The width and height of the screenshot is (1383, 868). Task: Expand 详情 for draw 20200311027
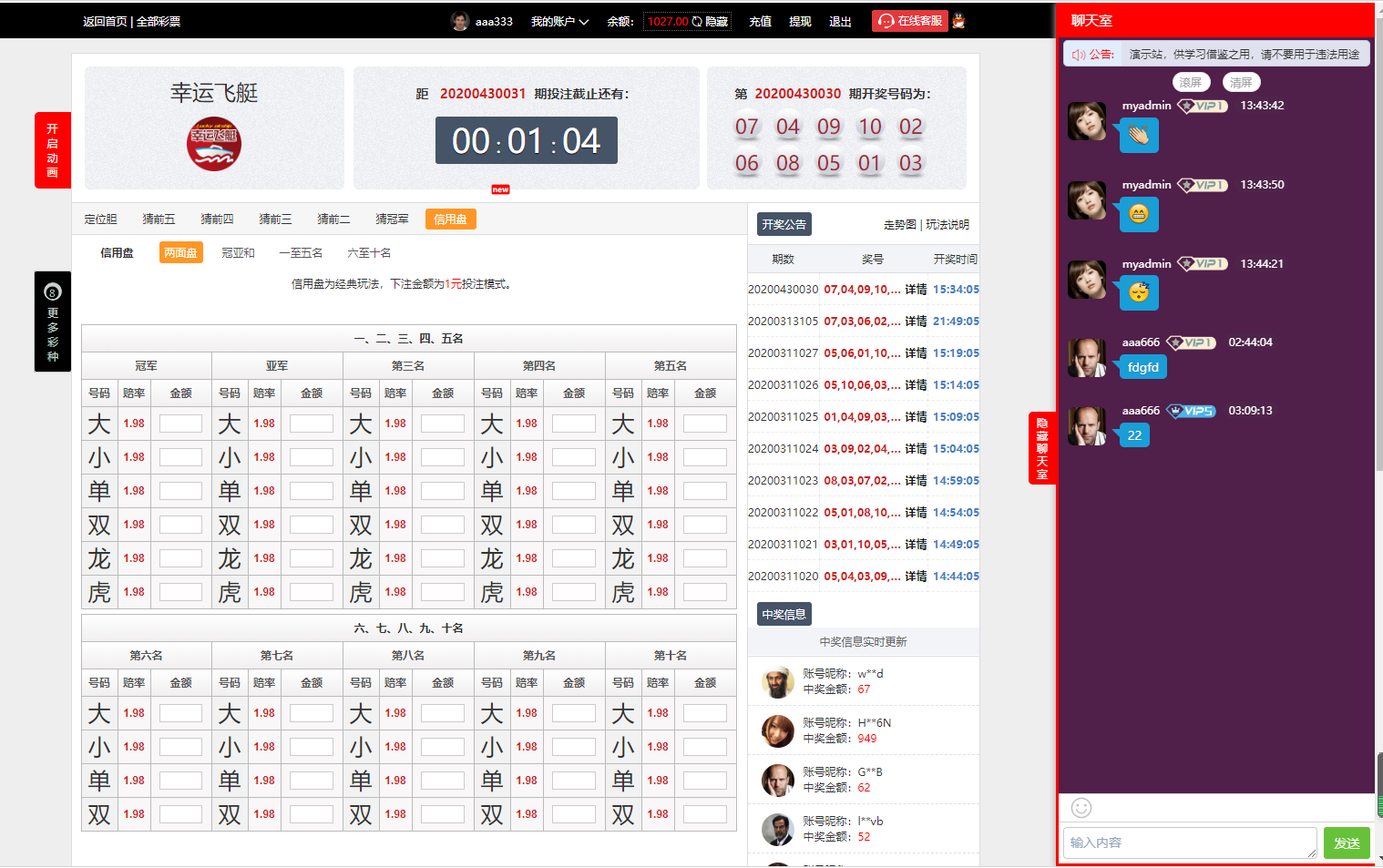coord(916,353)
